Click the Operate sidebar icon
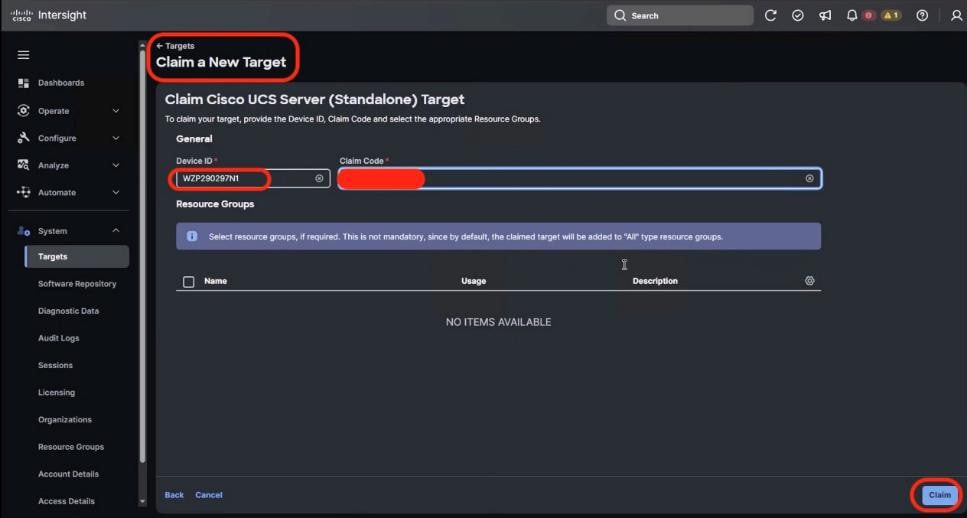This screenshot has height=518, width=967. 23,110
